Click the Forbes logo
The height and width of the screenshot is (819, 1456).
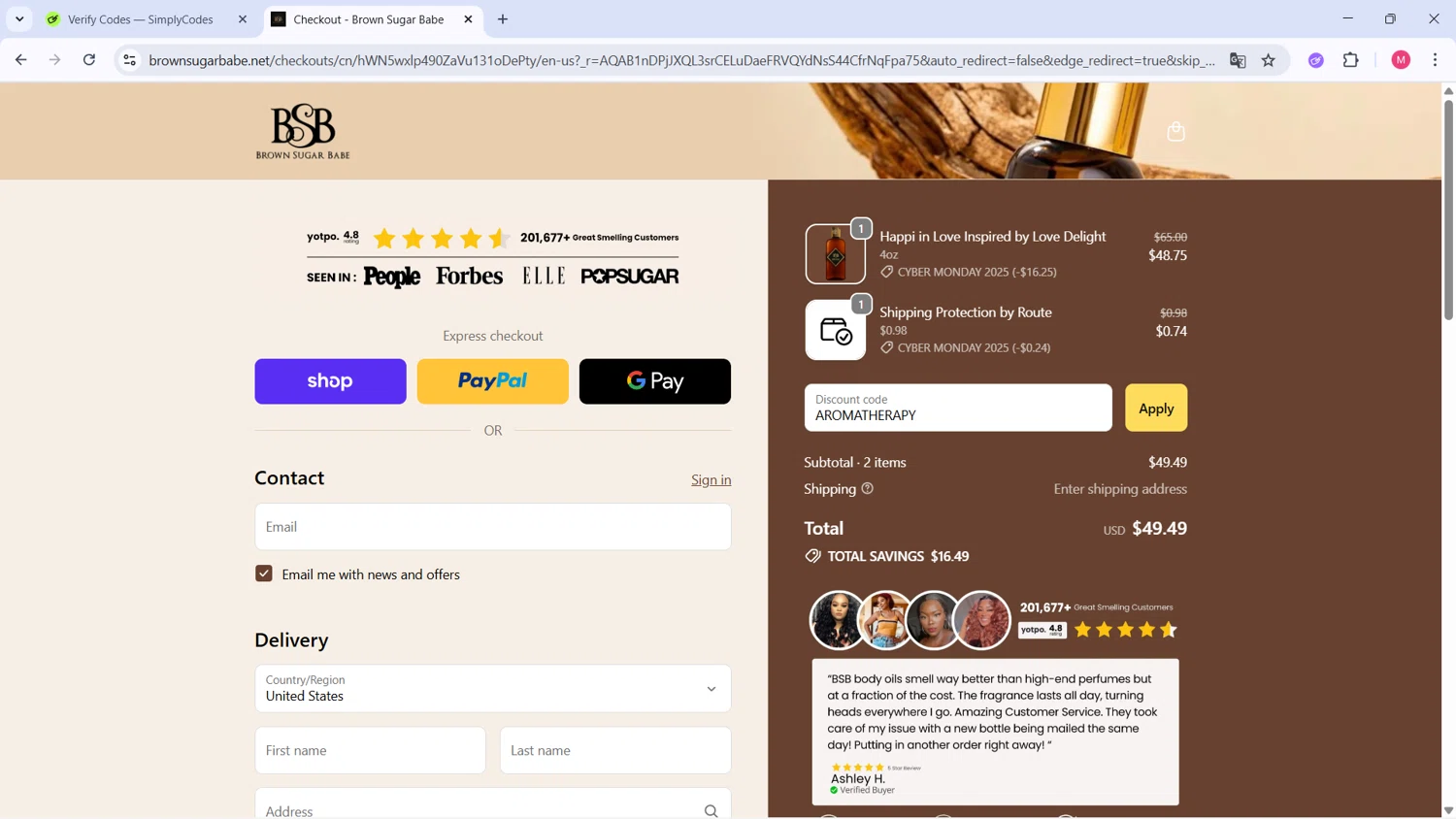click(470, 277)
